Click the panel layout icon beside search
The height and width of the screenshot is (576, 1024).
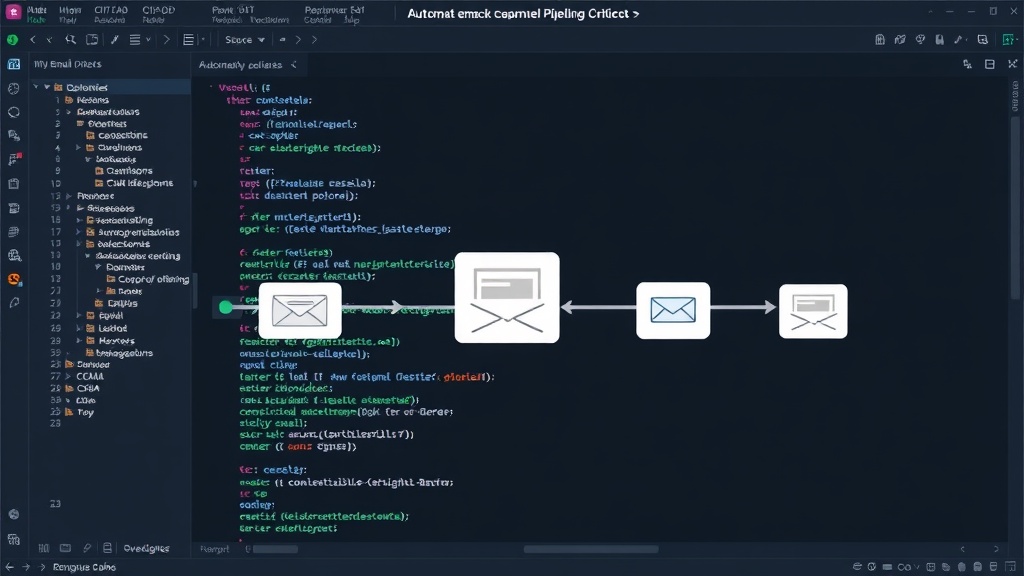tap(92, 40)
